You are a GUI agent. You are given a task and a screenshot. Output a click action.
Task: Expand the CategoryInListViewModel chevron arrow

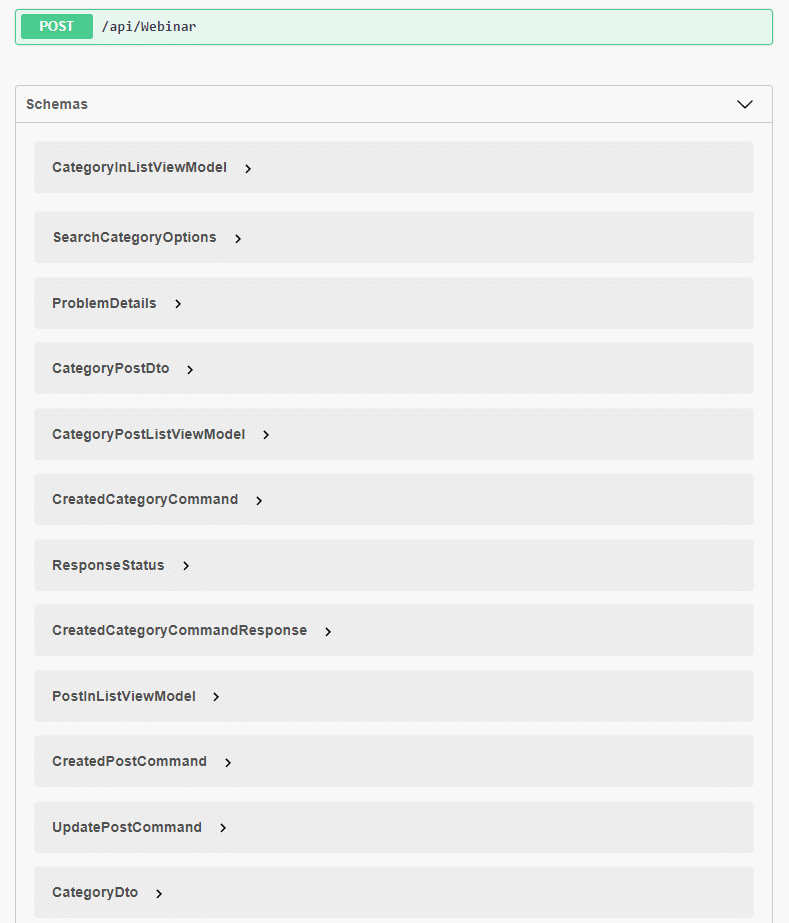pos(248,168)
